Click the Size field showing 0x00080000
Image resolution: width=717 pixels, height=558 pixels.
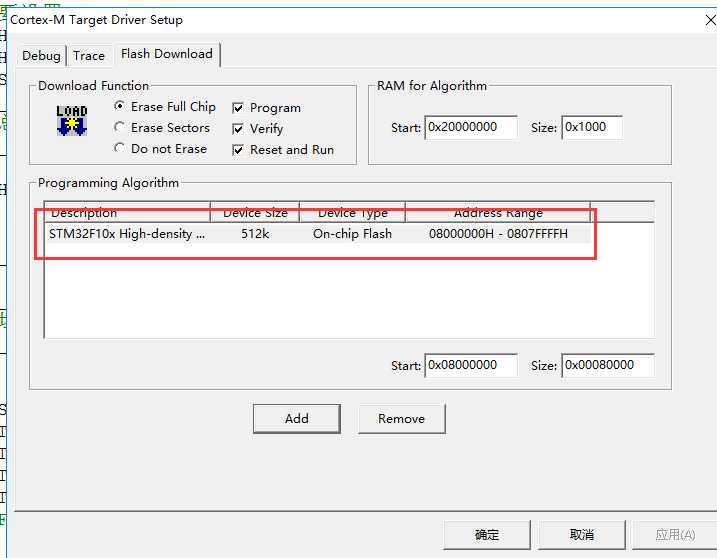coord(608,365)
